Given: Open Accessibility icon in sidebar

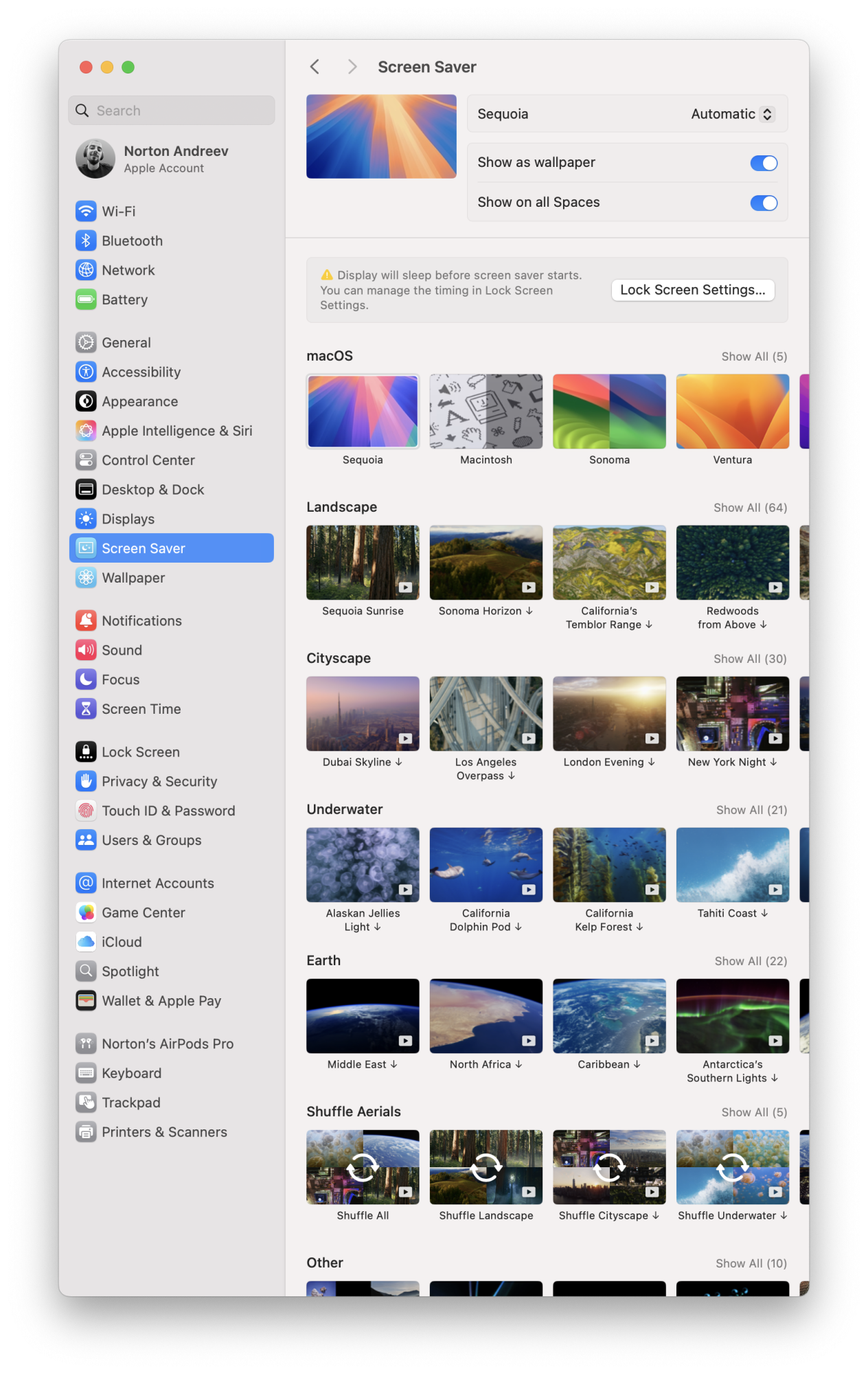Looking at the screenshot, I should (x=86, y=372).
